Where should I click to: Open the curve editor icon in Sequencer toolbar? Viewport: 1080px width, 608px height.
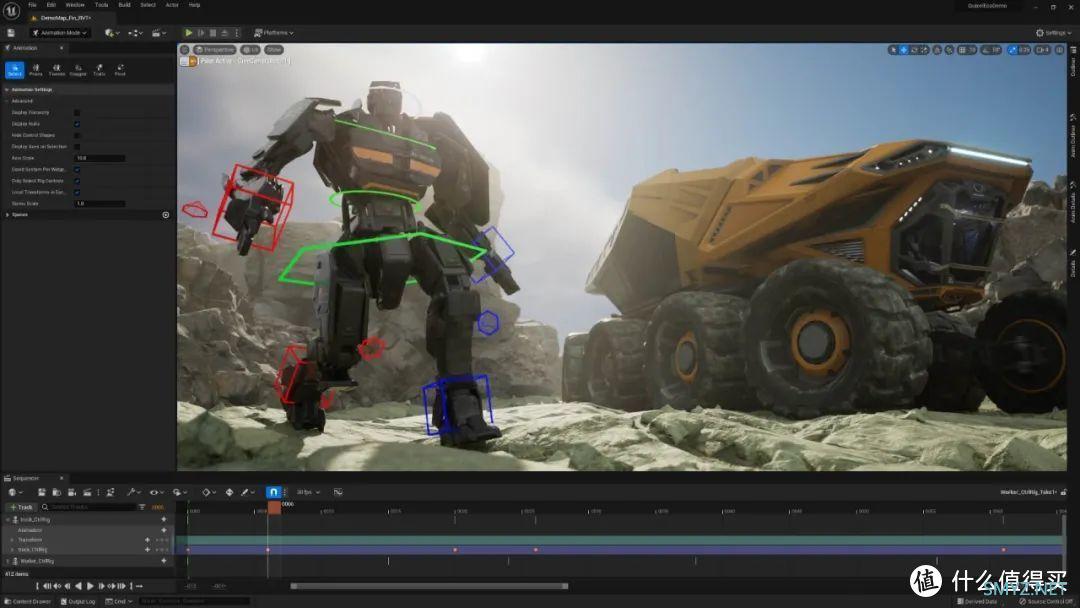tap(338, 492)
